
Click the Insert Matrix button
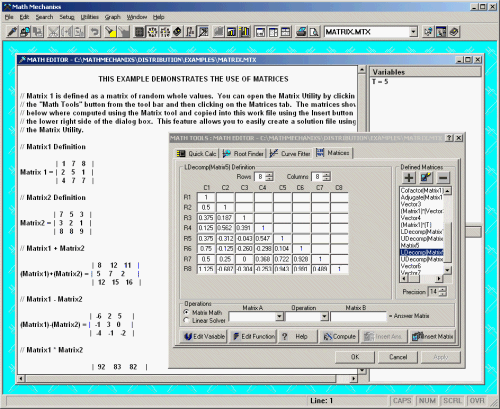[x=432, y=336]
